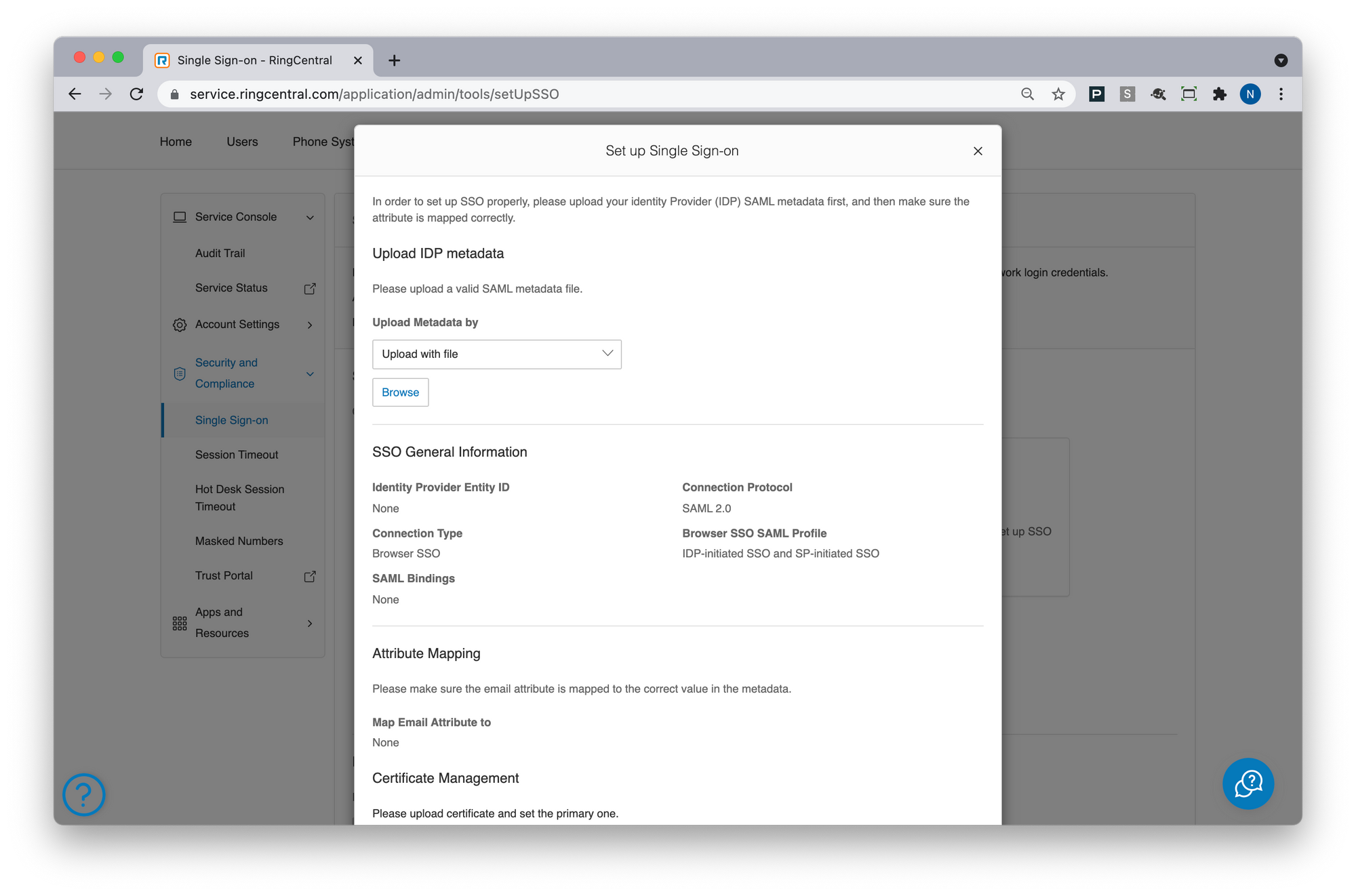Click the screen capture extension icon

[1189, 94]
